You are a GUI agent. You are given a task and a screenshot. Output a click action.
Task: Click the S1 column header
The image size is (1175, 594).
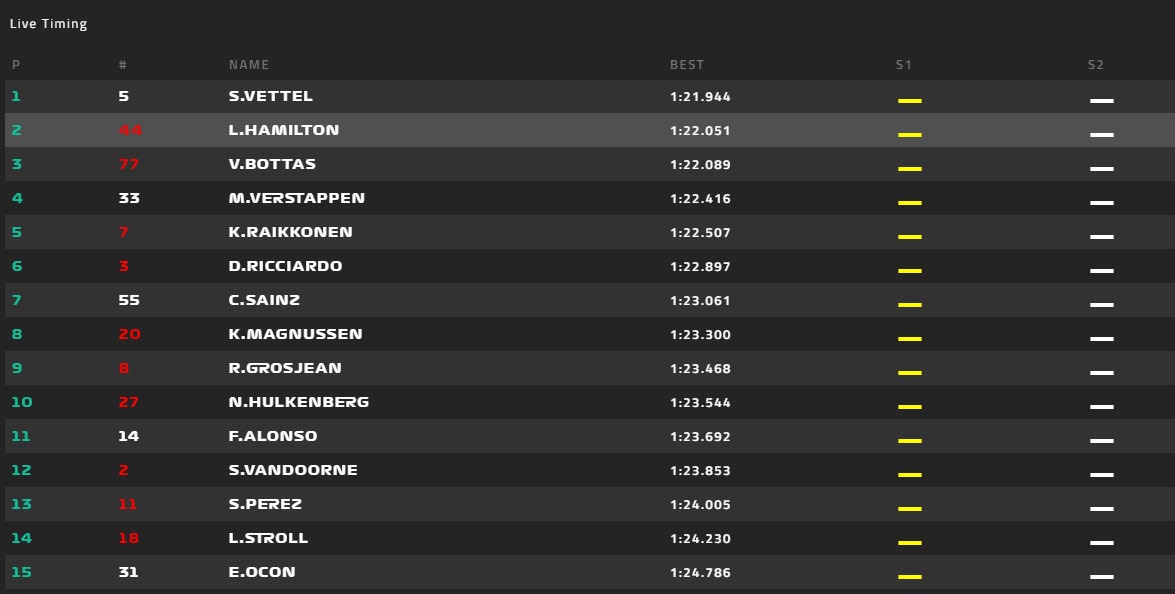(x=904, y=65)
